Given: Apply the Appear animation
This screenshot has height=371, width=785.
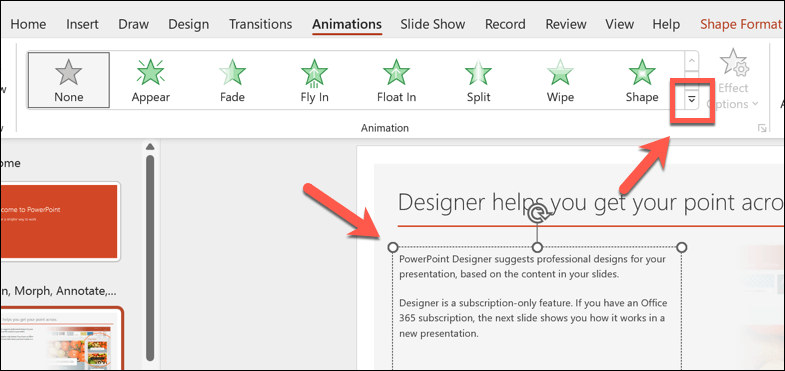Looking at the screenshot, I should [x=151, y=80].
